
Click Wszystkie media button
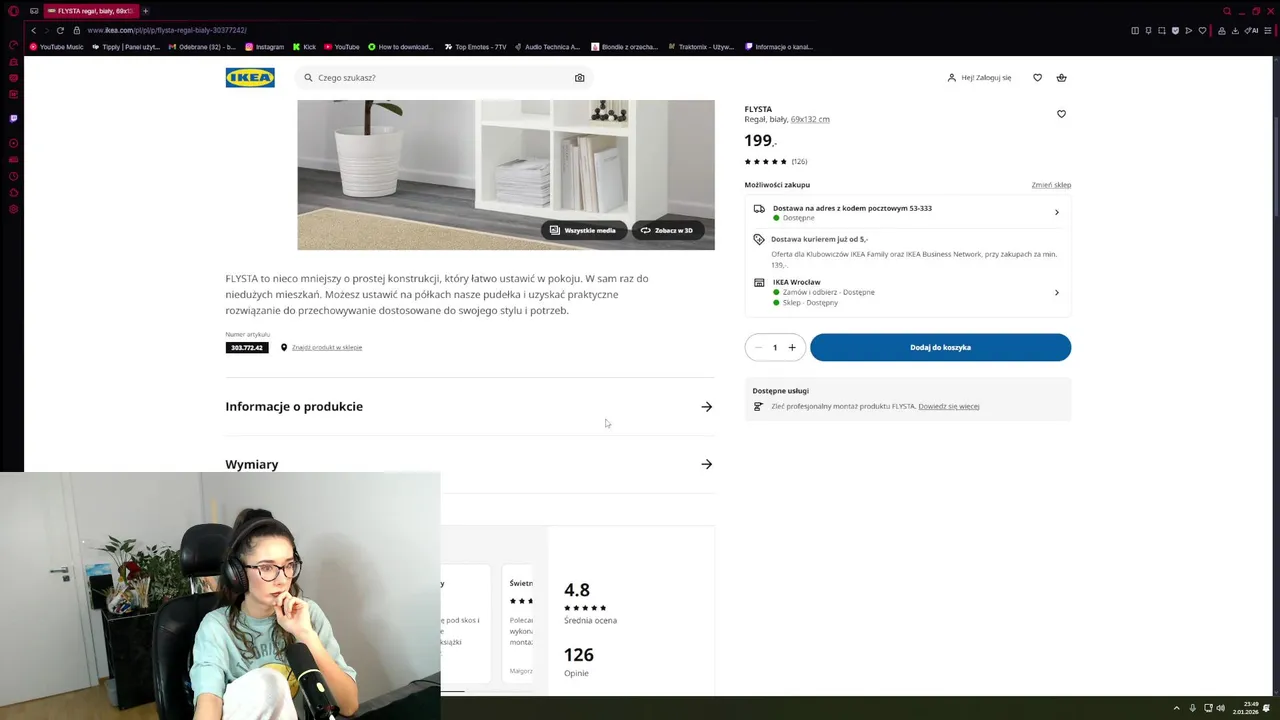583,230
